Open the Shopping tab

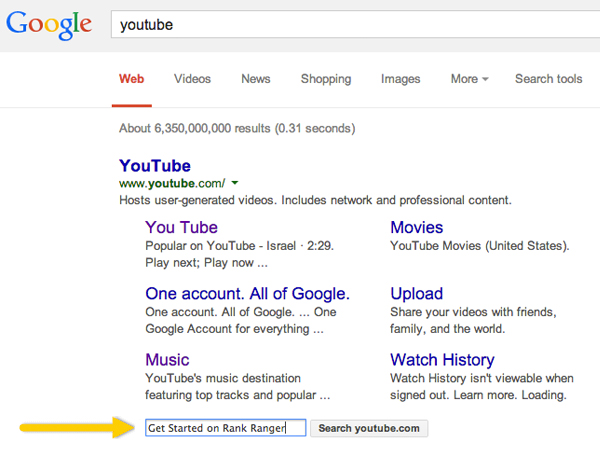(x=325, y=79)
